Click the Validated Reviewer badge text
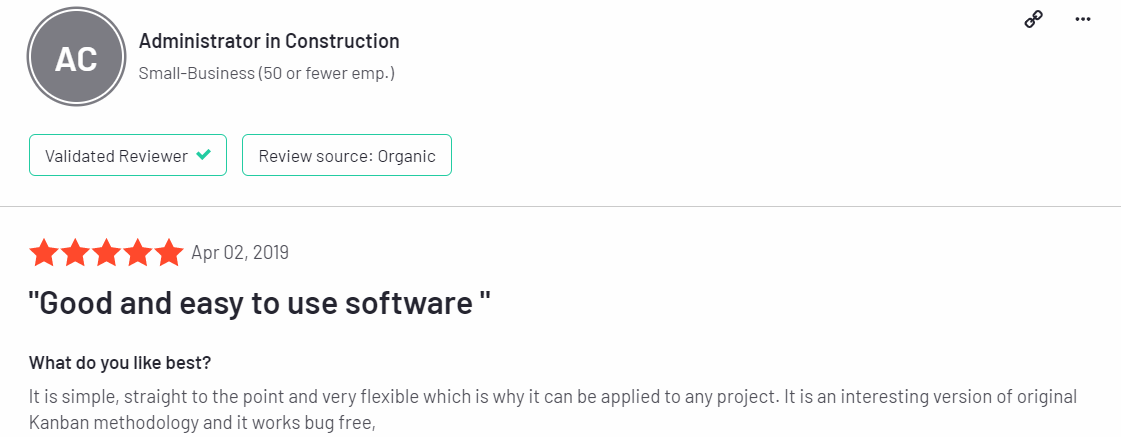The height and width of the screenshot is (437, 1121). 117,156
